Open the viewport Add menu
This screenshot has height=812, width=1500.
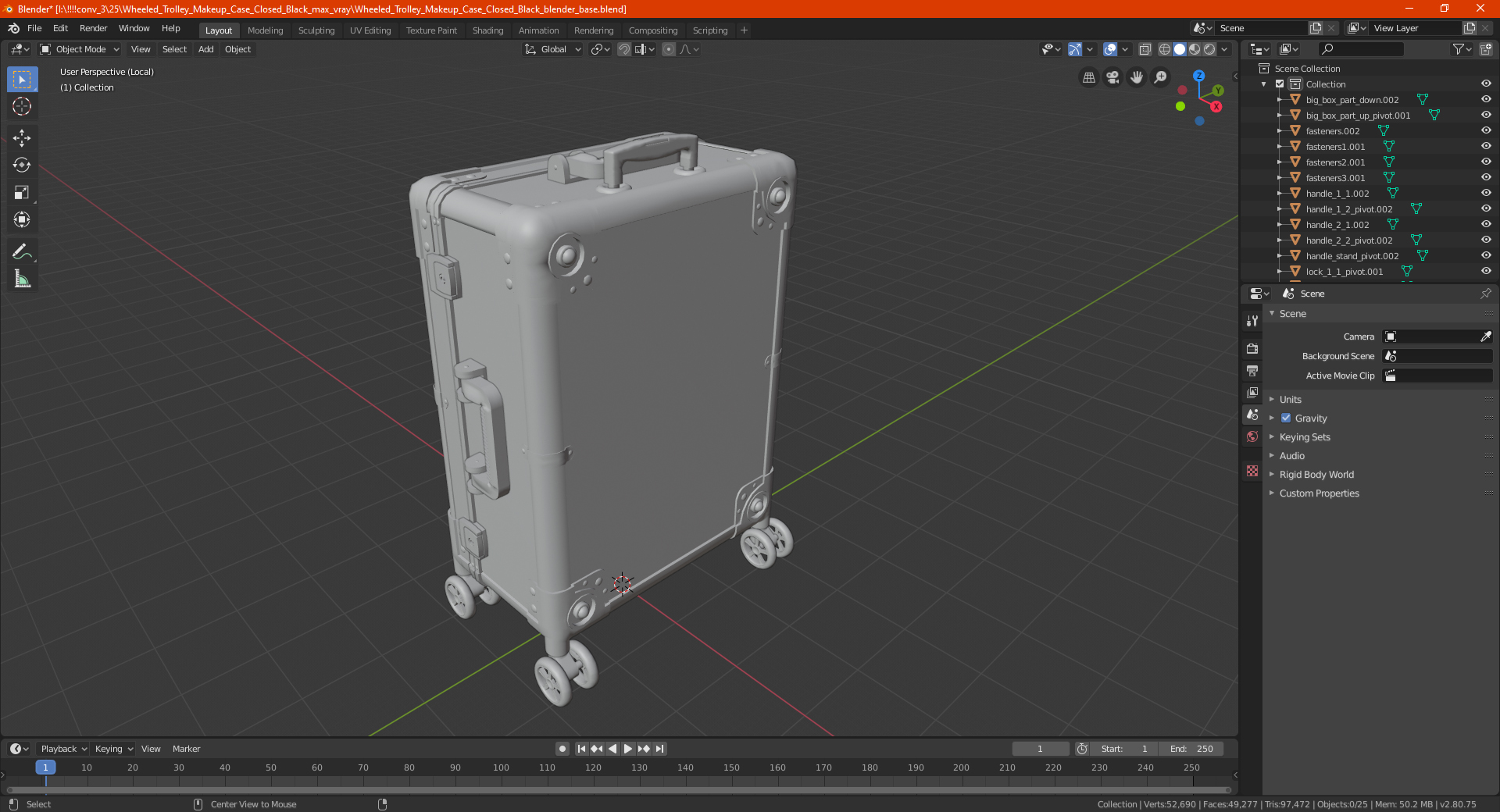[205, 49]
